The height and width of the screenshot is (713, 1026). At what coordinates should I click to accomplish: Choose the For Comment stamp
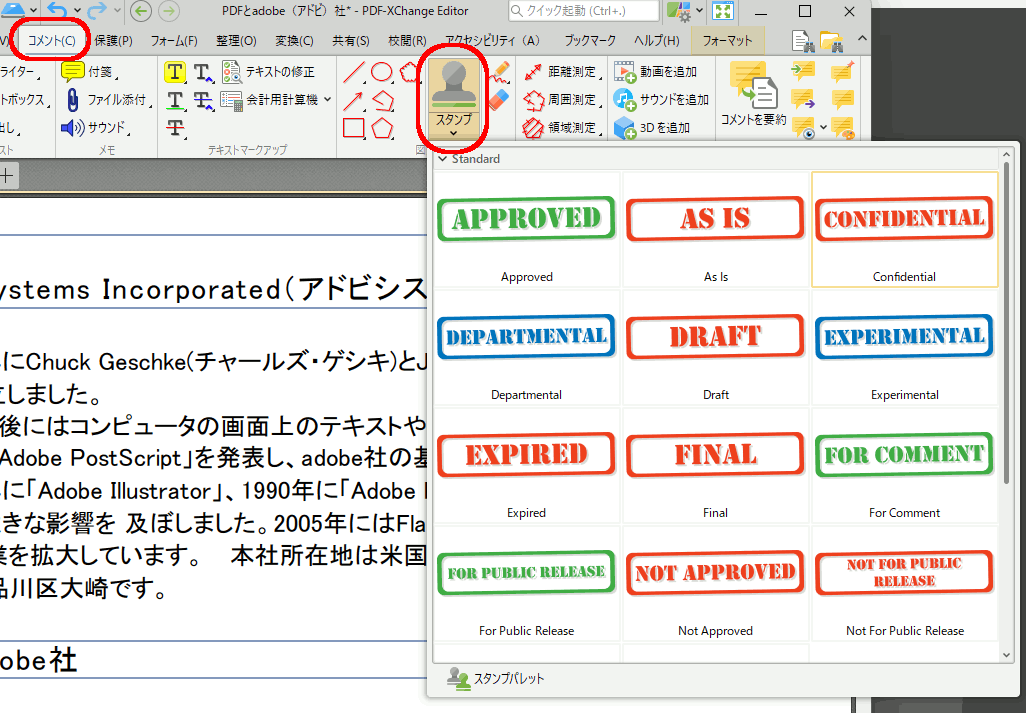coord(904,465)
